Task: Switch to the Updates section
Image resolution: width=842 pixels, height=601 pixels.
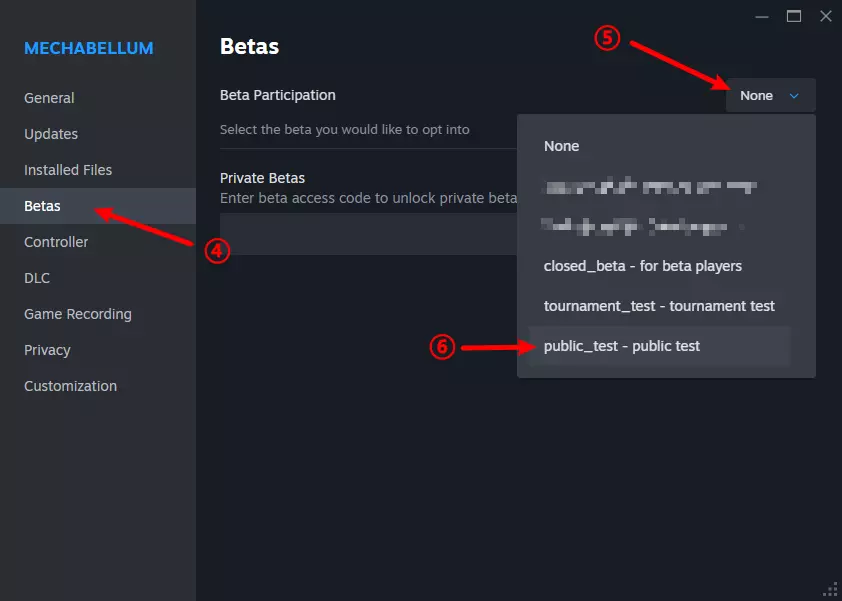Action: [x=51, y=134]
